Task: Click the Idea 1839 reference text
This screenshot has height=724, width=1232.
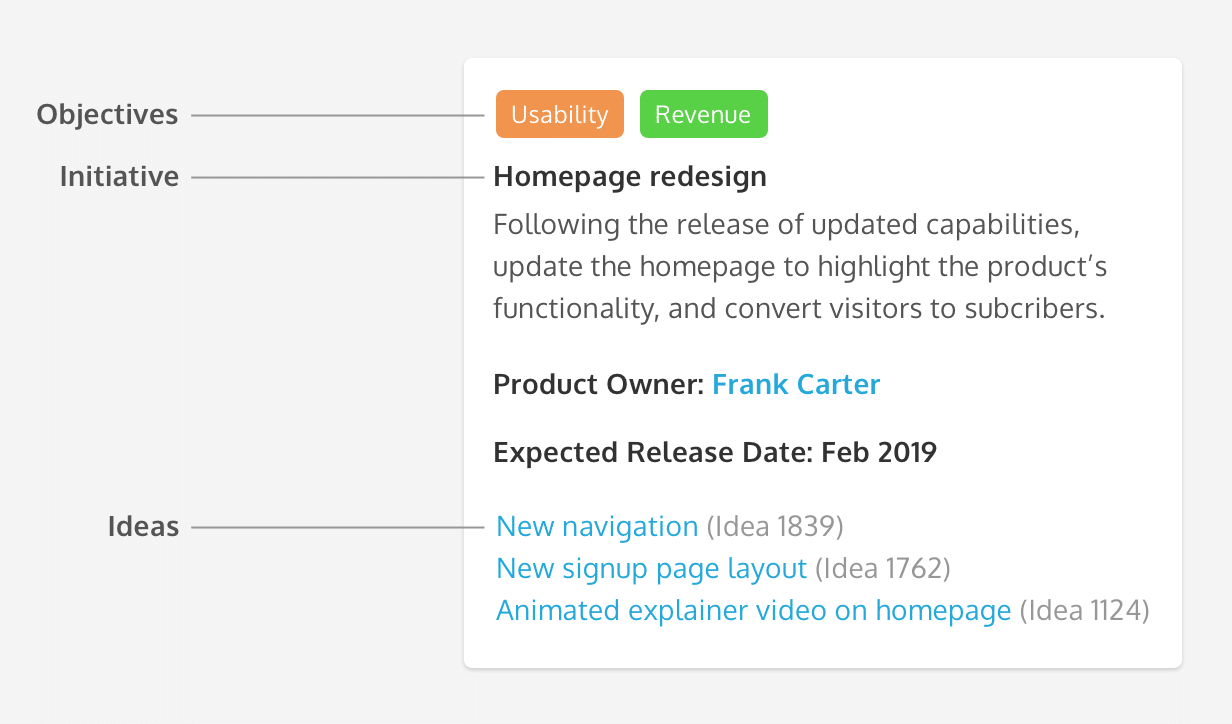Action: point(775,526)
